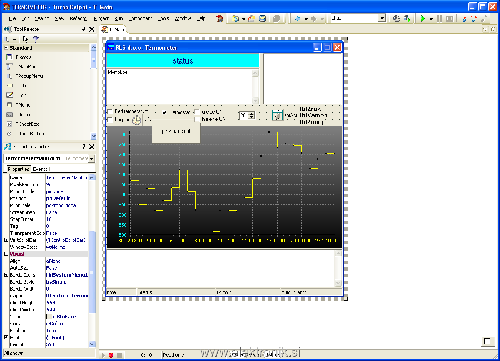Collapse the Visual category in Object Inspector
The height and width of the screenshot is (361, 500).
pyautogui.click(x=6, y=254)
